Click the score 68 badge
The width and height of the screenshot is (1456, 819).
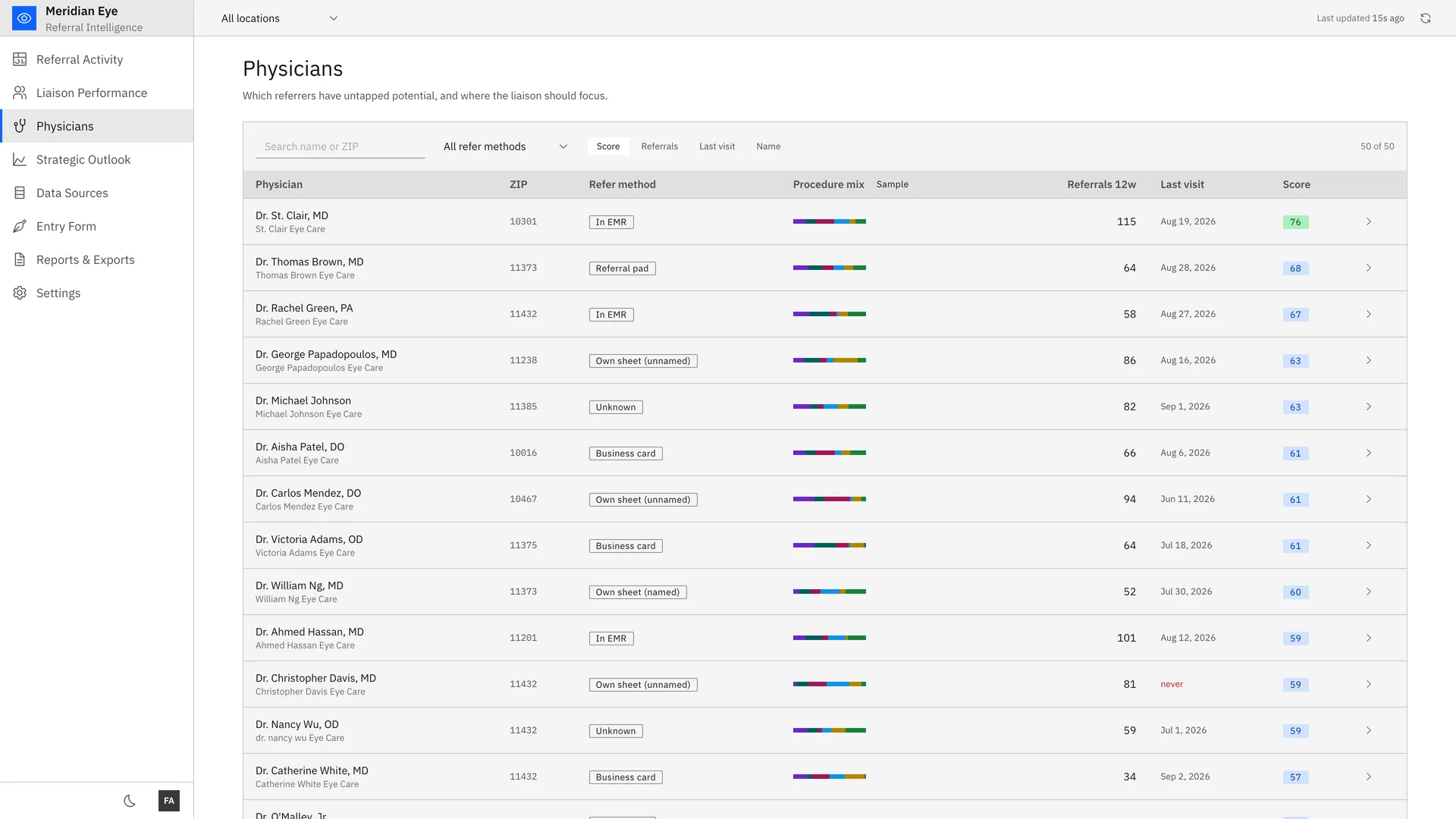1295,268
